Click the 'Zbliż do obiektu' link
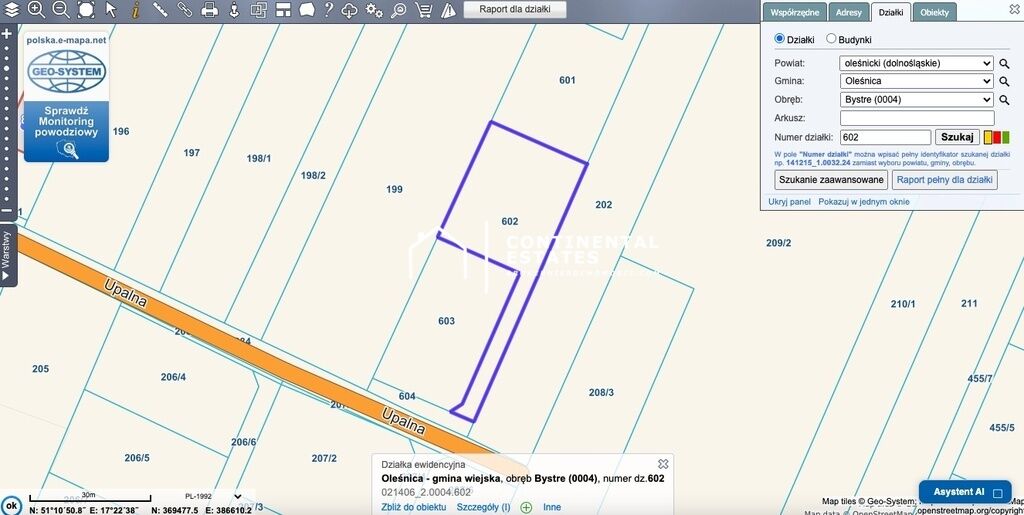 point(413,507)
